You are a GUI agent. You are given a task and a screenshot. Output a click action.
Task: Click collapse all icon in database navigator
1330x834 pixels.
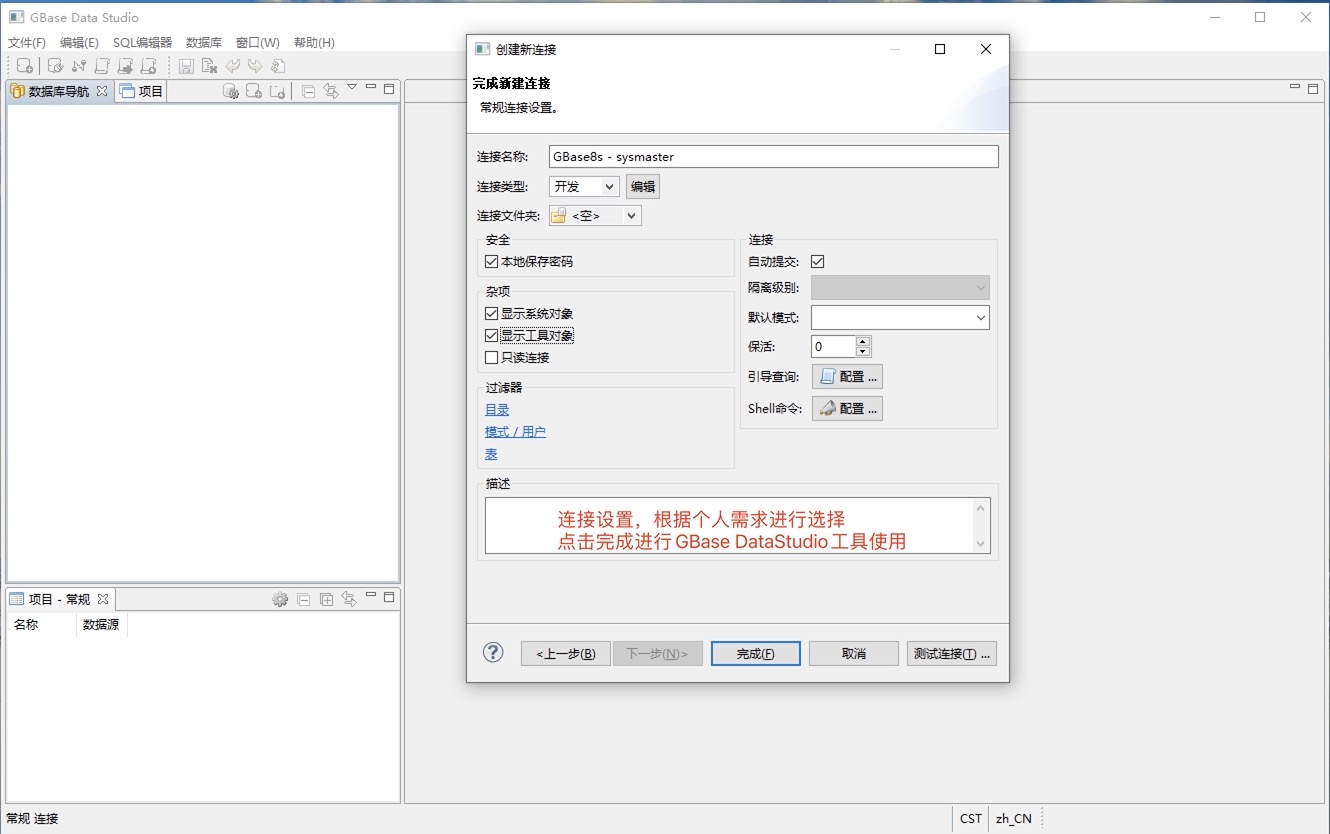(x=308, y=91)
